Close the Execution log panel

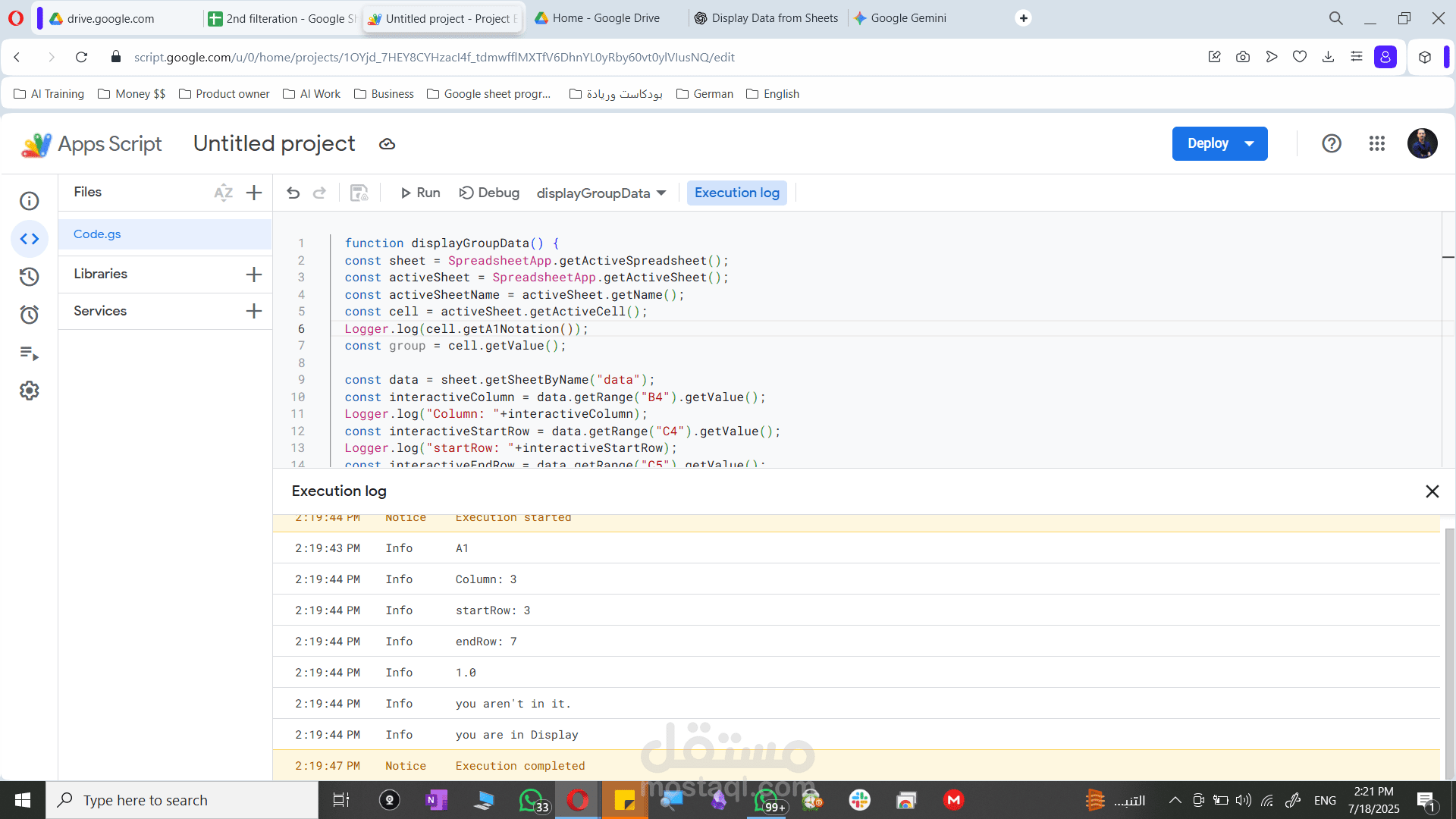1432,491
